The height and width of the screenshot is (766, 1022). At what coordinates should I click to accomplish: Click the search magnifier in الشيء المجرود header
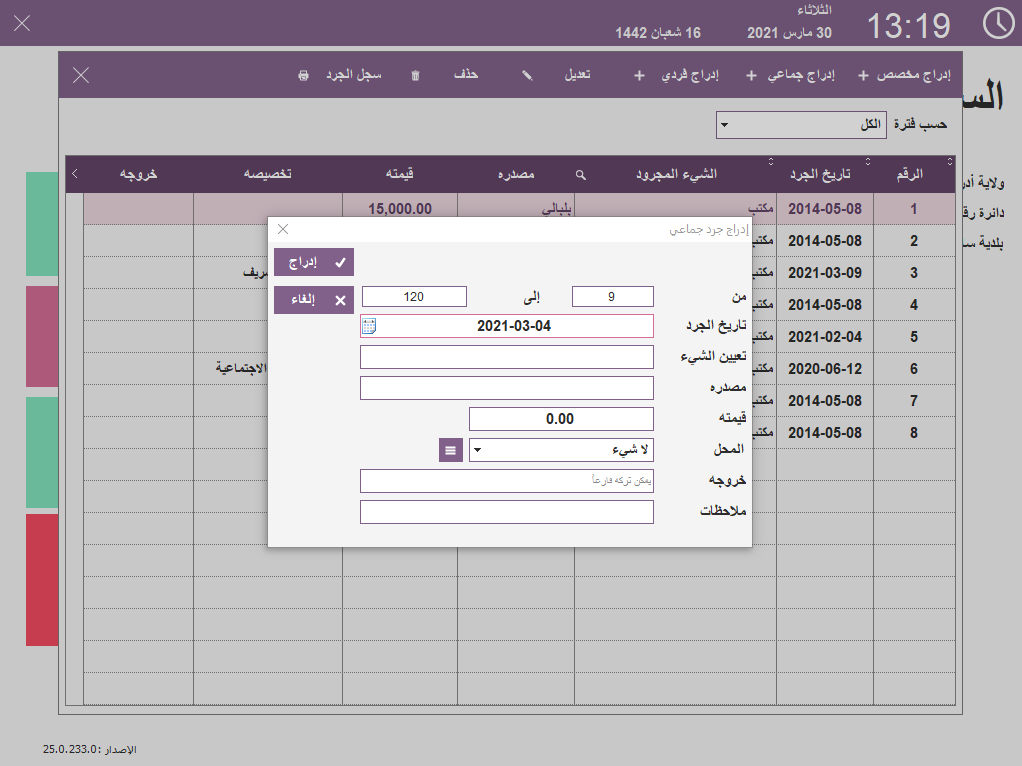(579, 175)
